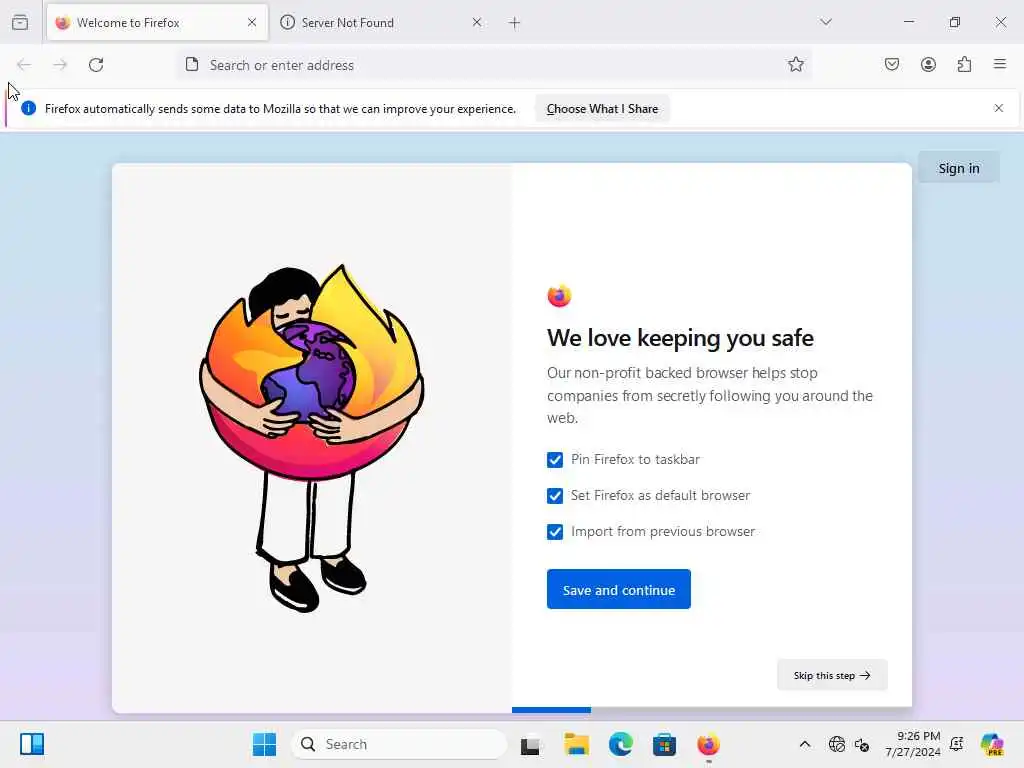Screen dimensions: 1024x768
Task: Click Save and continue
Action: coord(618,590)
